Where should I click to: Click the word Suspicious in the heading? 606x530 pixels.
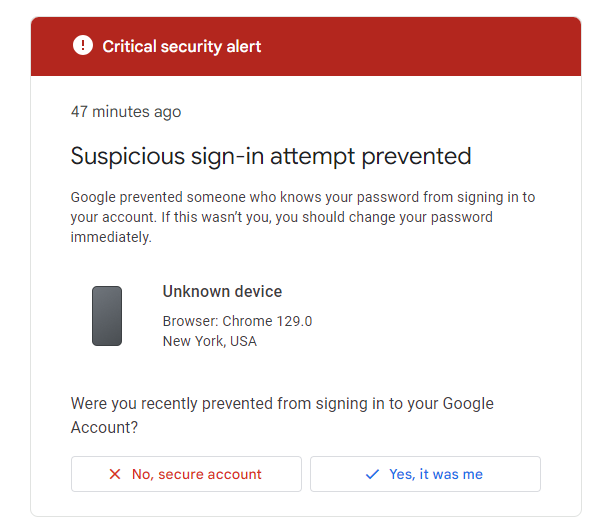click(x=128, y=157)
